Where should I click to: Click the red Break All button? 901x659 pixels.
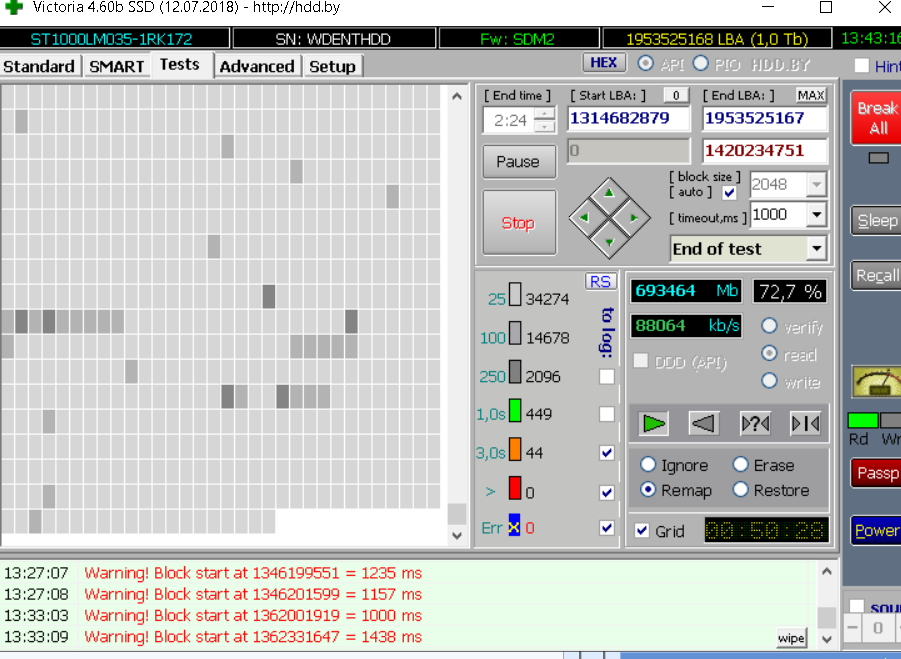(x=877, y=118)
